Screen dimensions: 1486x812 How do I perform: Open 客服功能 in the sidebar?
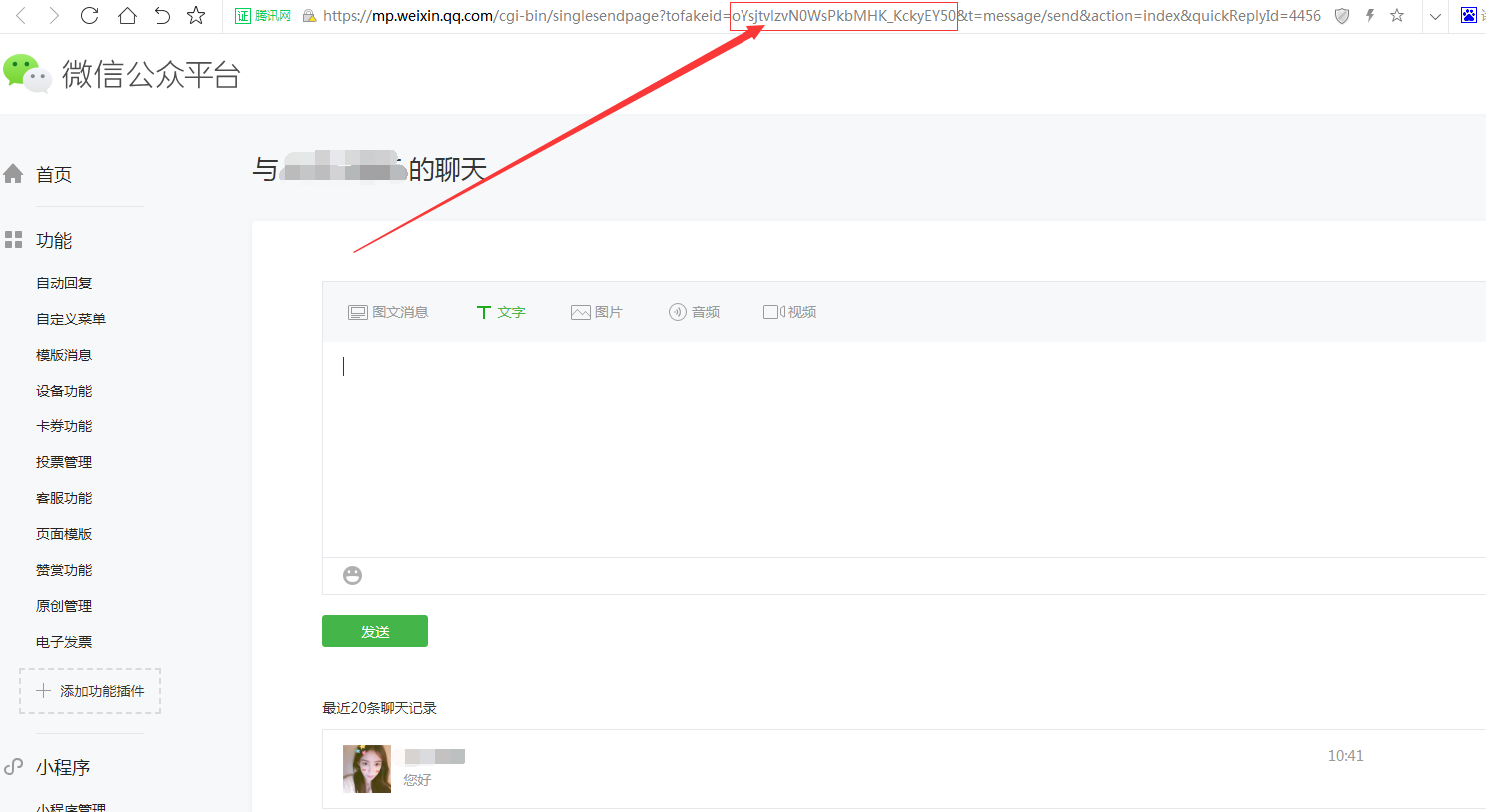[64, 498]
